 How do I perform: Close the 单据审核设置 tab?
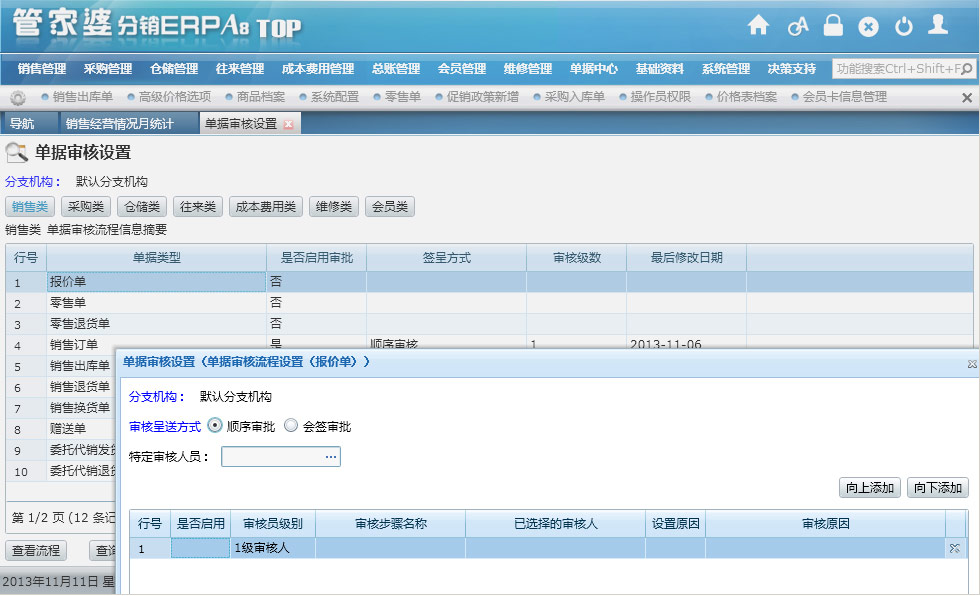289,124
